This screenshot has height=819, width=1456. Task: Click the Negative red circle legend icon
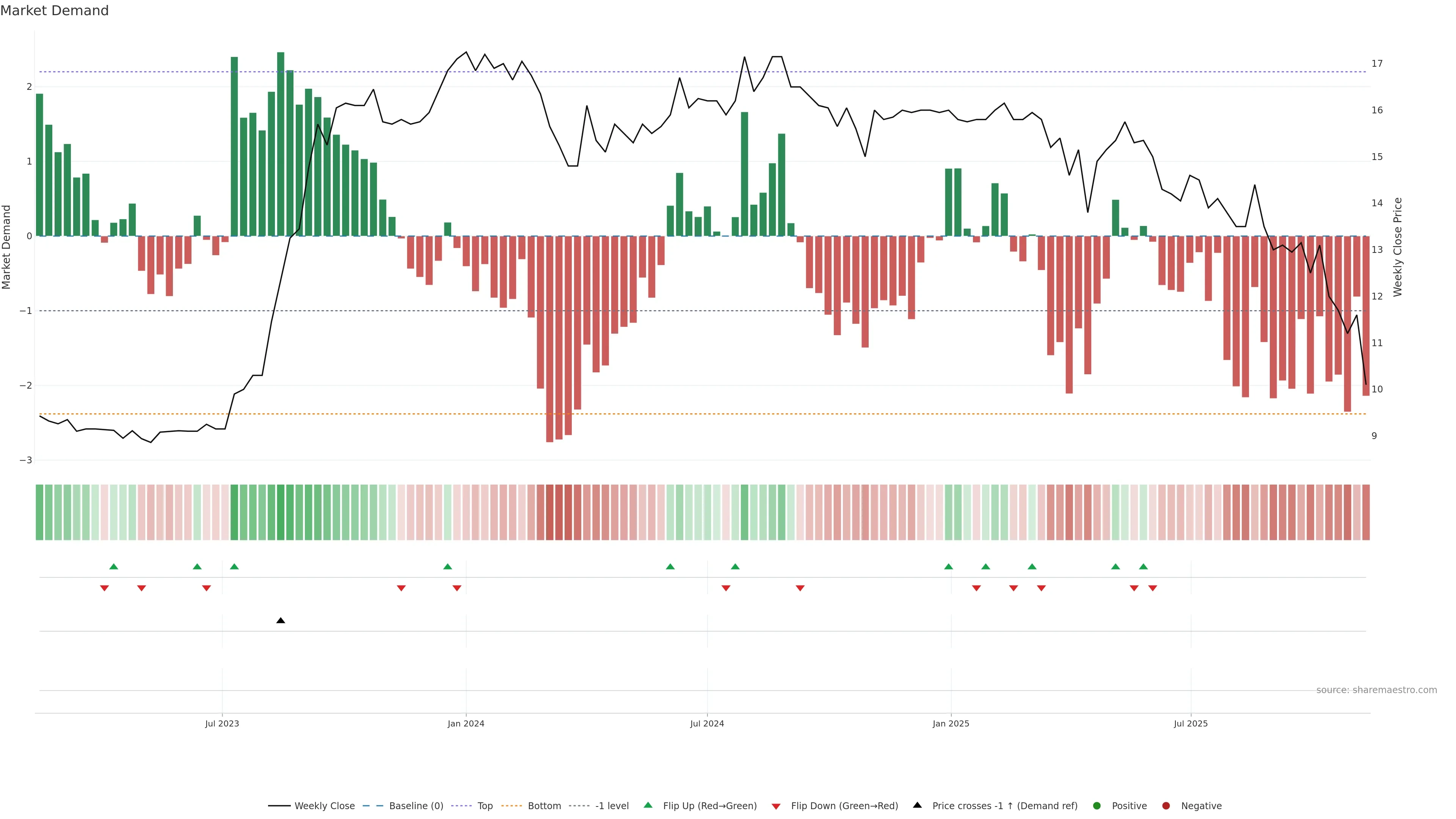click(x=1166, y=806)
